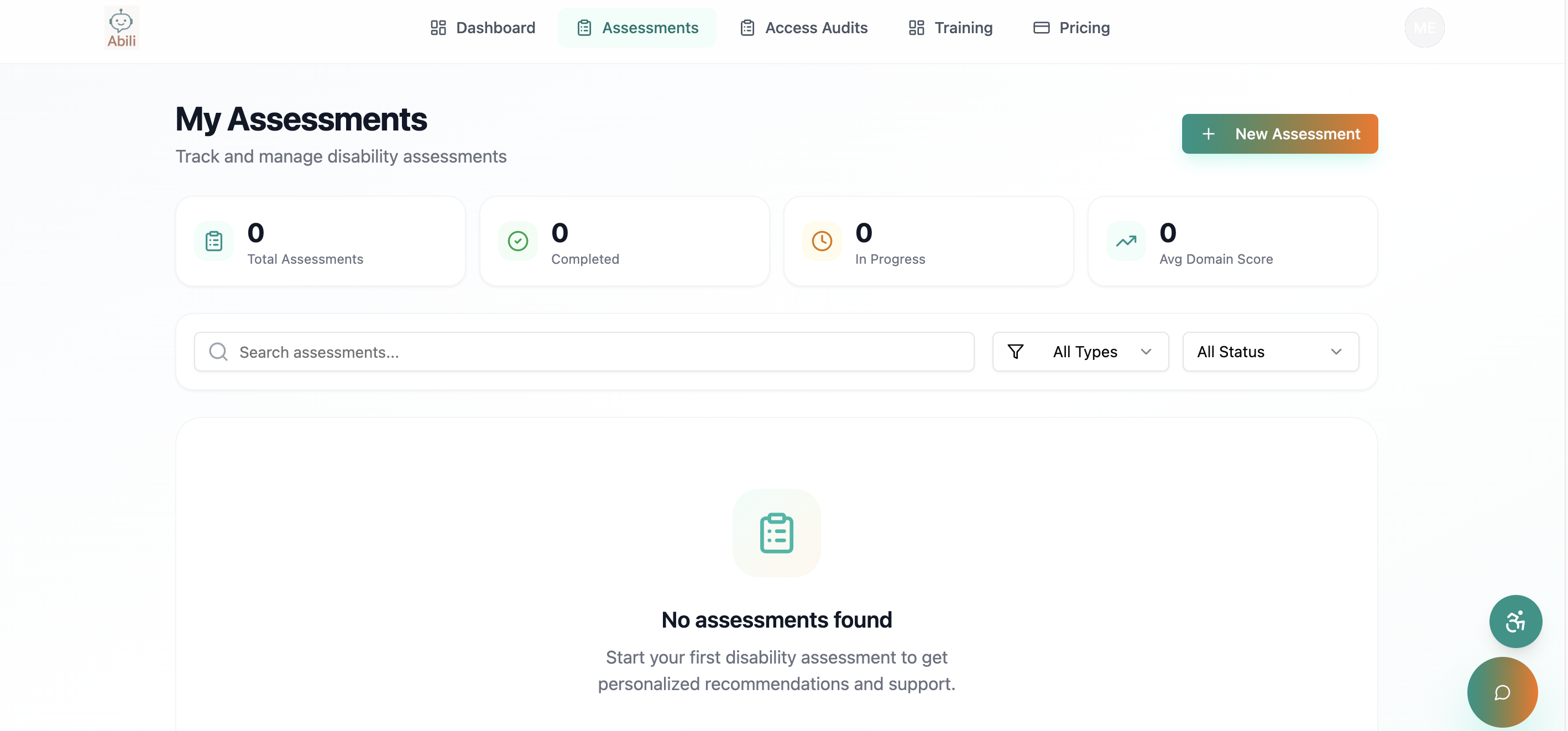
Task: Open the ME user avatar menu
Action: pyautogui.click(x=1424, y=28)
